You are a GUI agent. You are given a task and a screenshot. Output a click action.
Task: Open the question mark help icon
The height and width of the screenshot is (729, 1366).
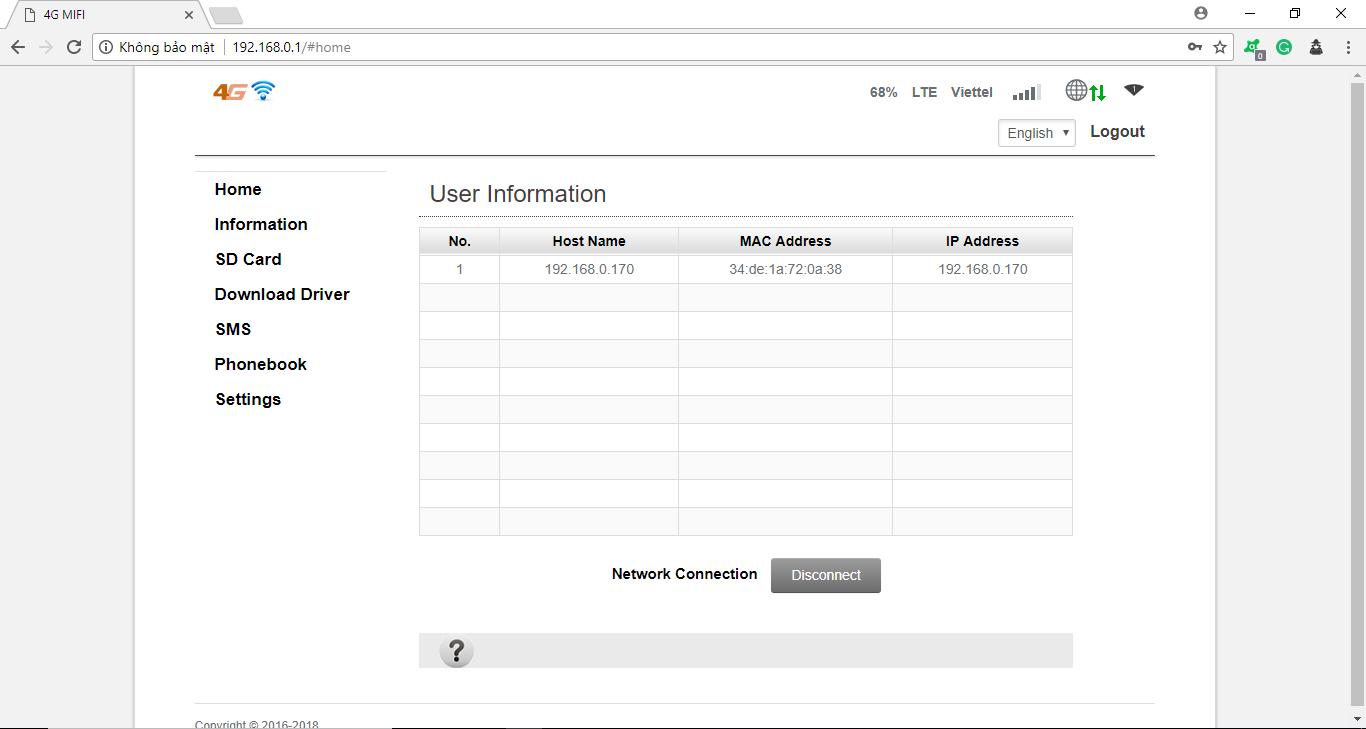tap(456, 652)
